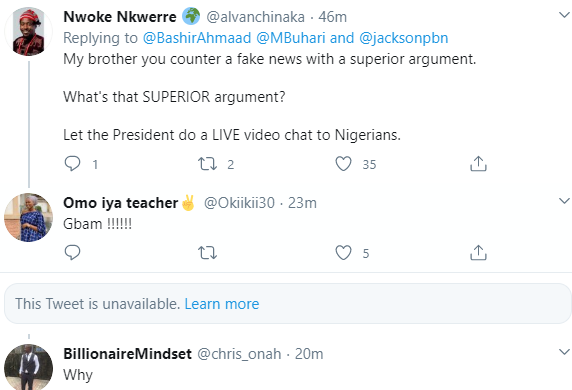Share Omo iya teacher's tweet

click(x=478, y=252)
